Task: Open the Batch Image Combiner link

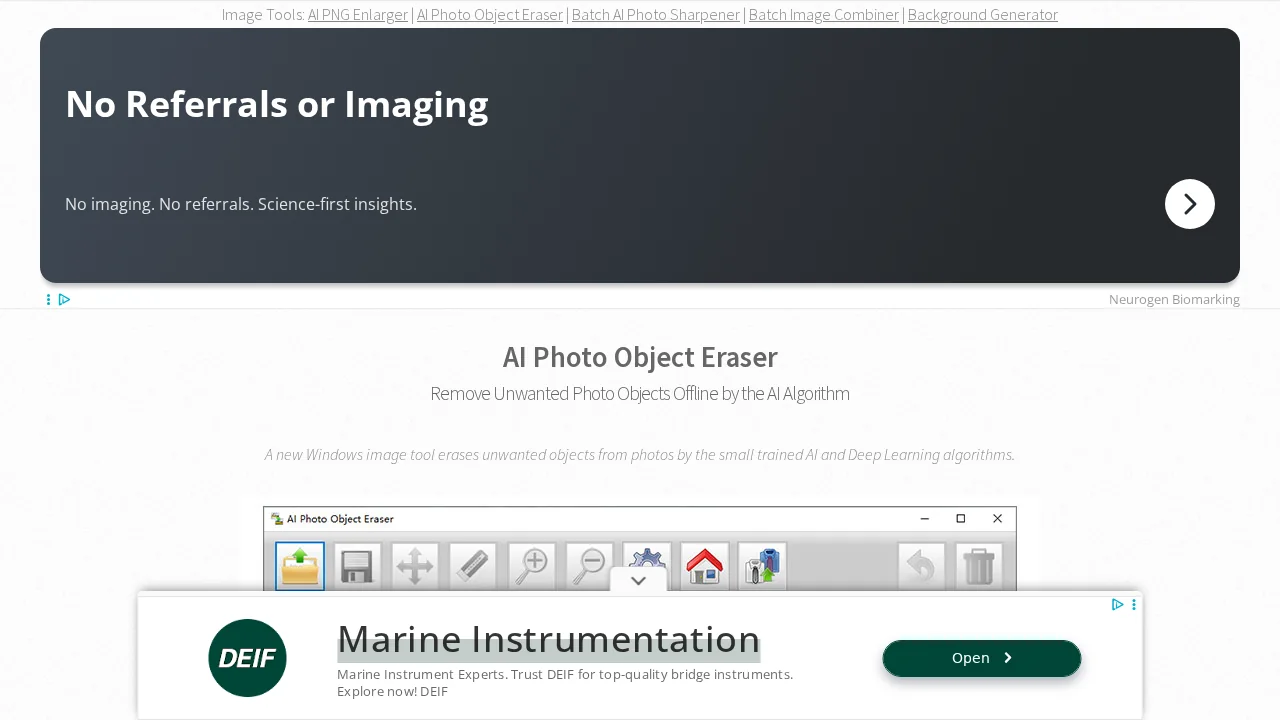Action: [x=824, y=15]
